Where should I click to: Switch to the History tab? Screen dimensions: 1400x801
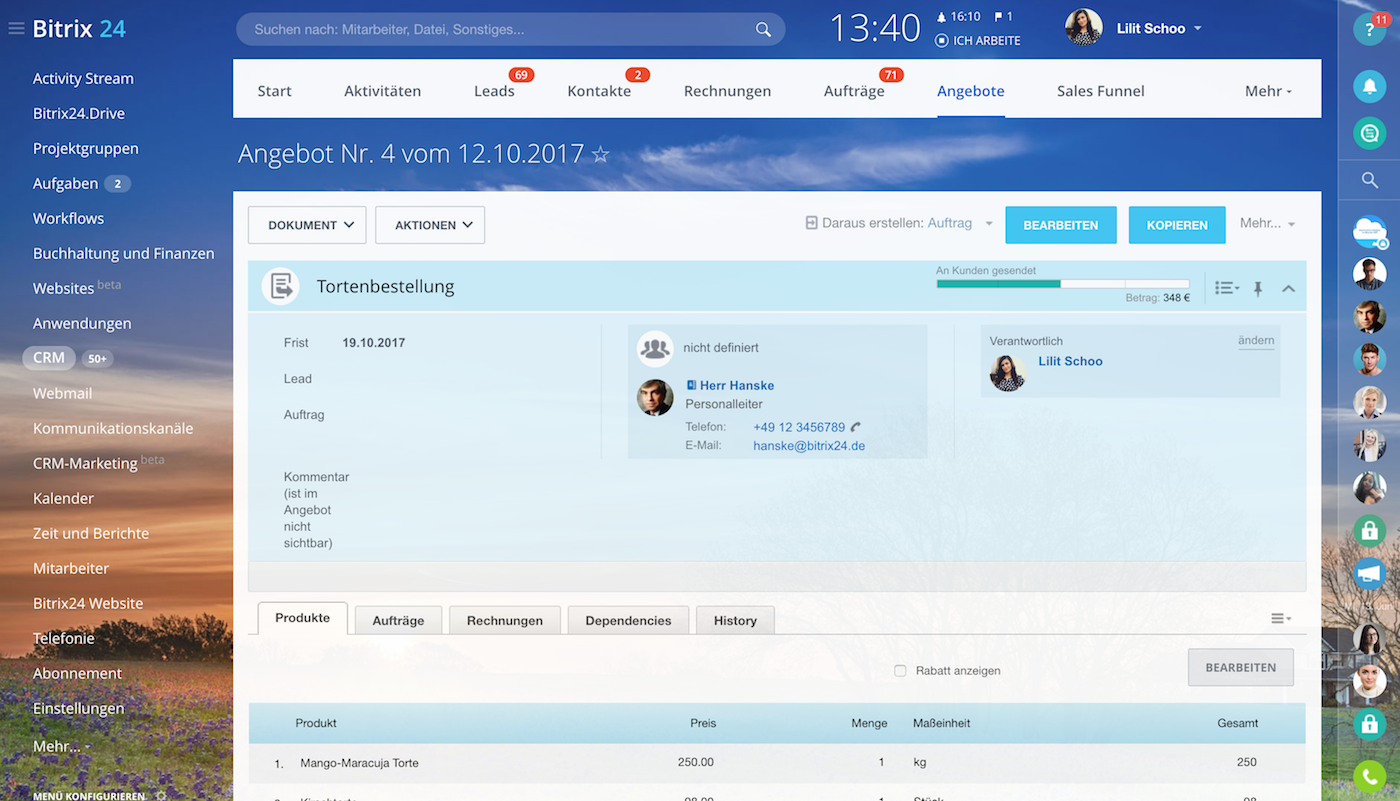click(x=735, y=620)
